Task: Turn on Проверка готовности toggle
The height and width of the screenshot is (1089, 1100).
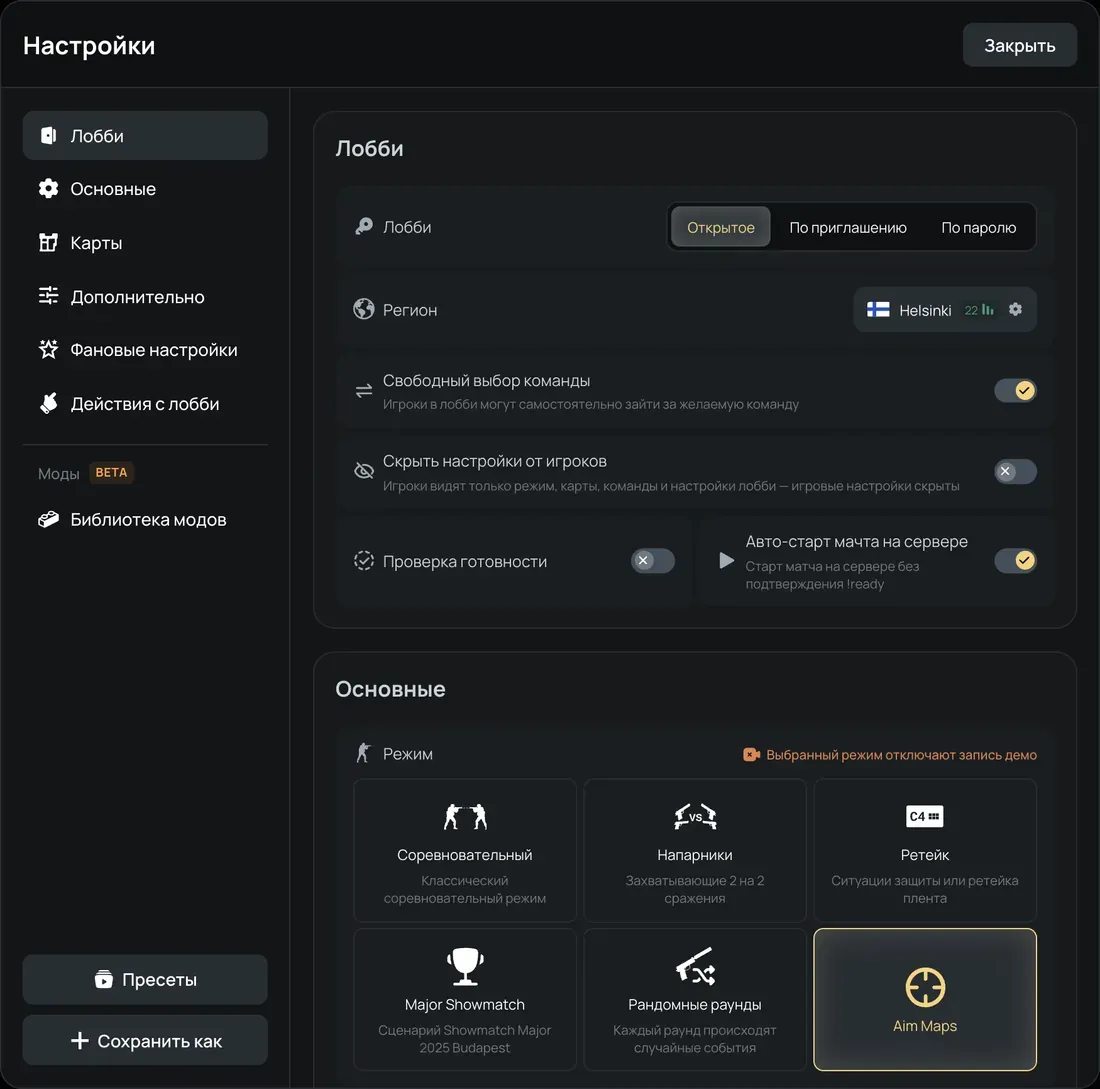Action: tap(652, 560)
